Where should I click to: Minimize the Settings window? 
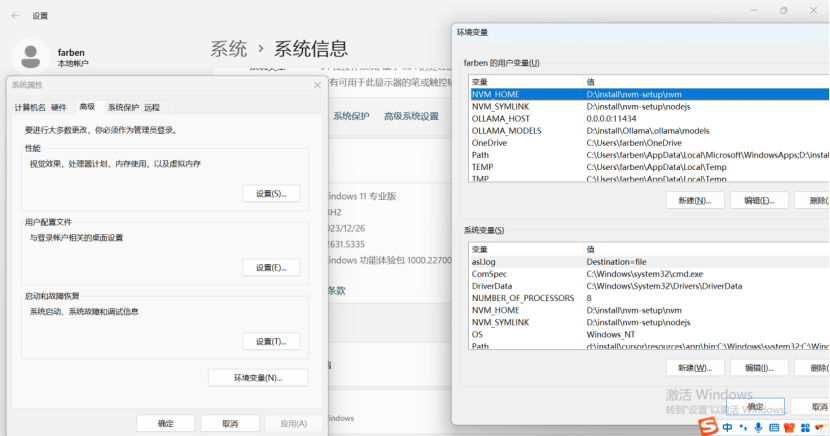pyautogui.click(x=754, y=11)
